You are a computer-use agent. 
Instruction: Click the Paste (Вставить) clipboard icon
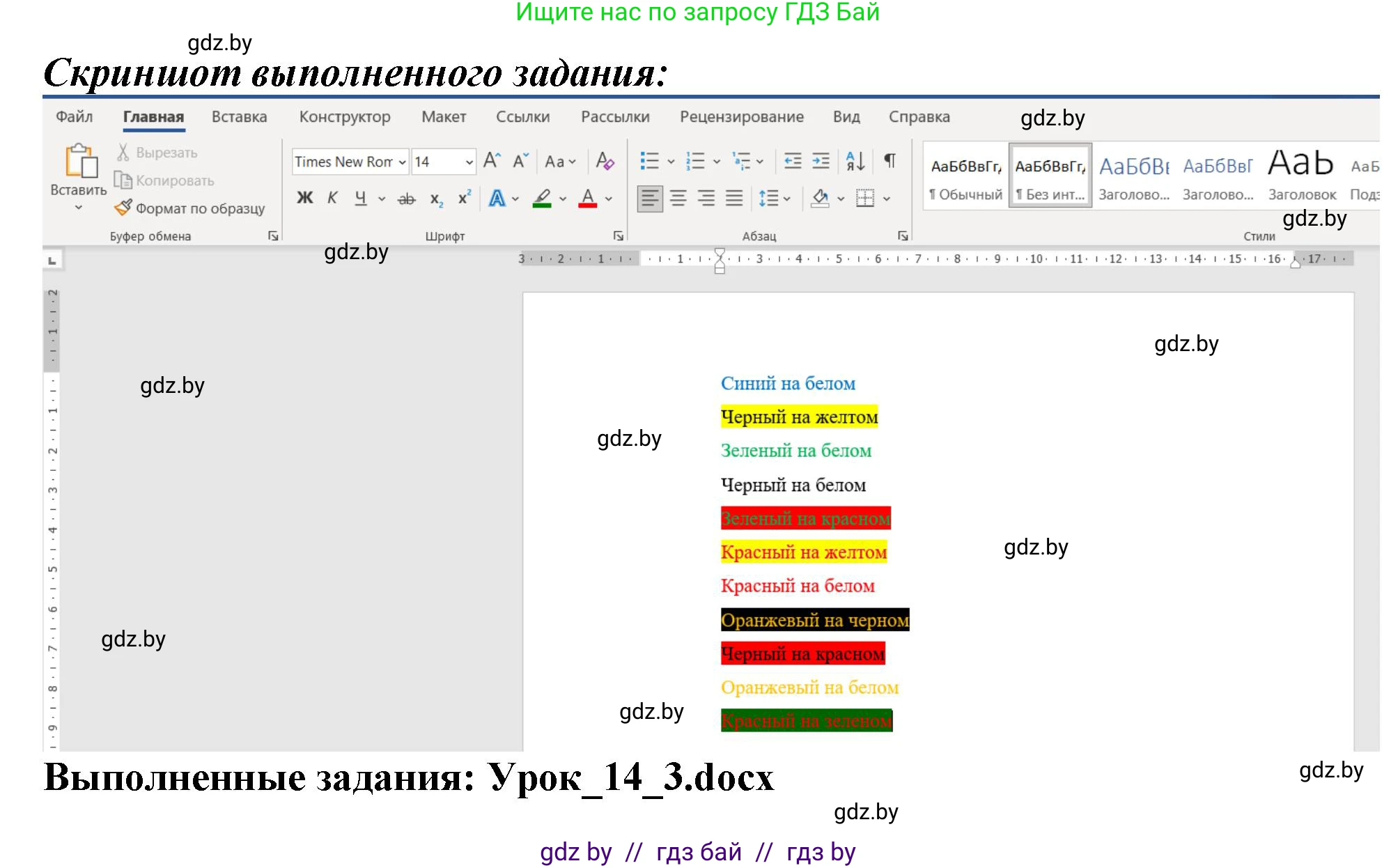80,161
